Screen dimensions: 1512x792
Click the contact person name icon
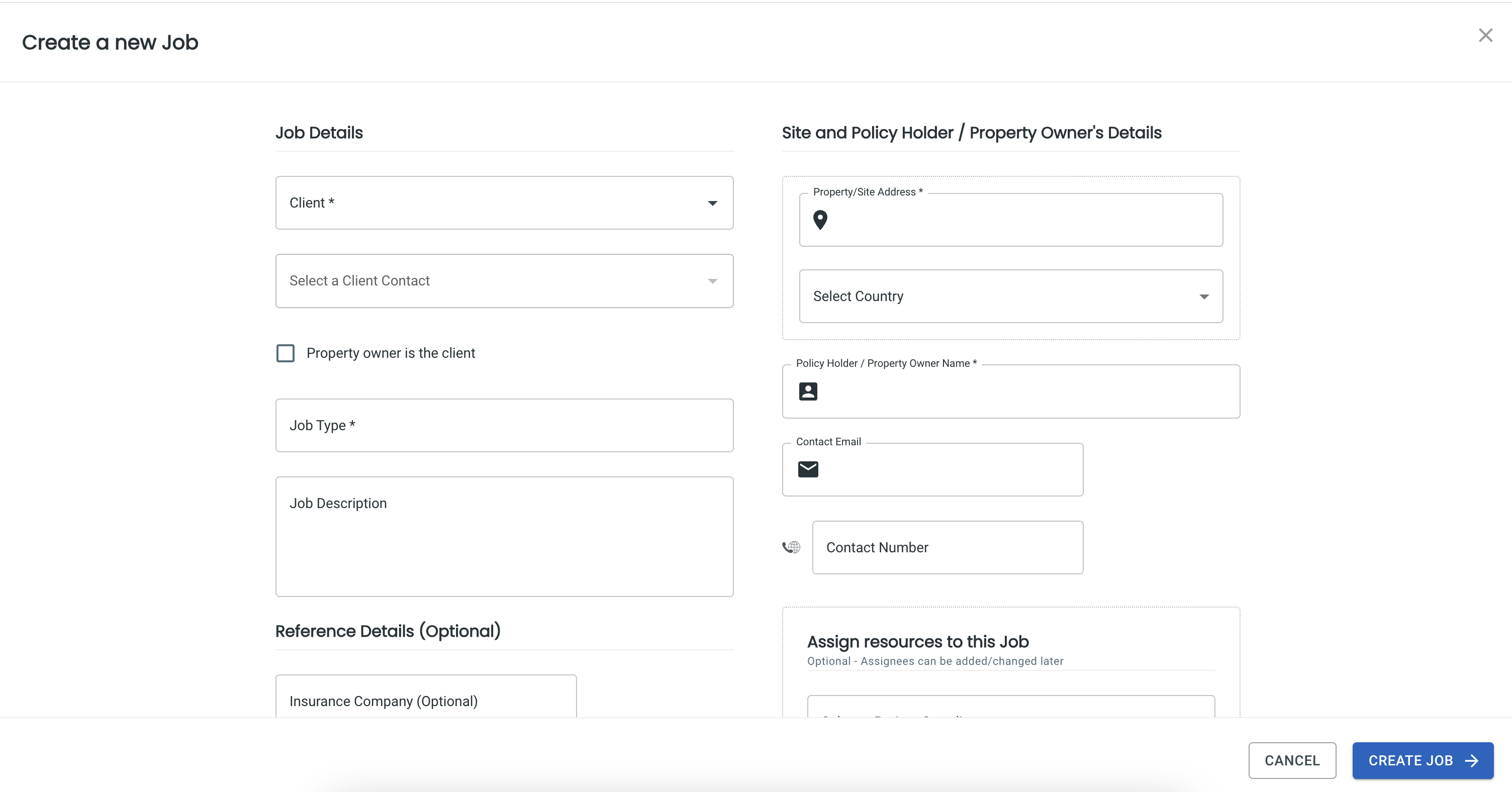pos(808,391)
